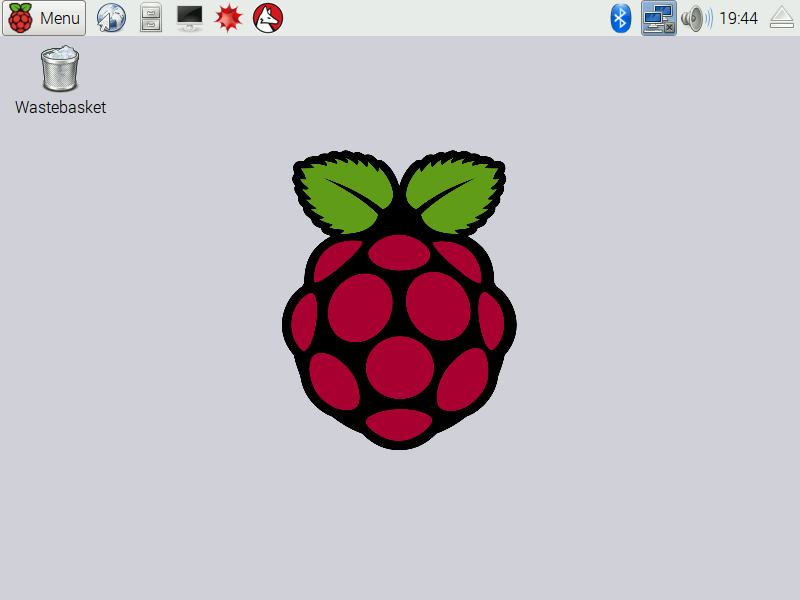The height and width of the screenshot is (600, 800).
Task: Open the Bluetooth tray icon
Action: tap(620, 18)
